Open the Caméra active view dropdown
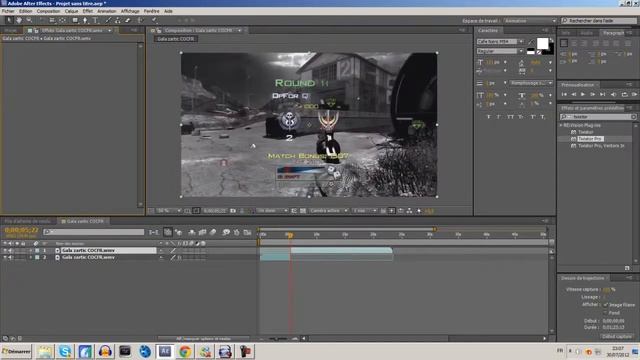Viewport: 640px width, 360px height. pos(329,211)
